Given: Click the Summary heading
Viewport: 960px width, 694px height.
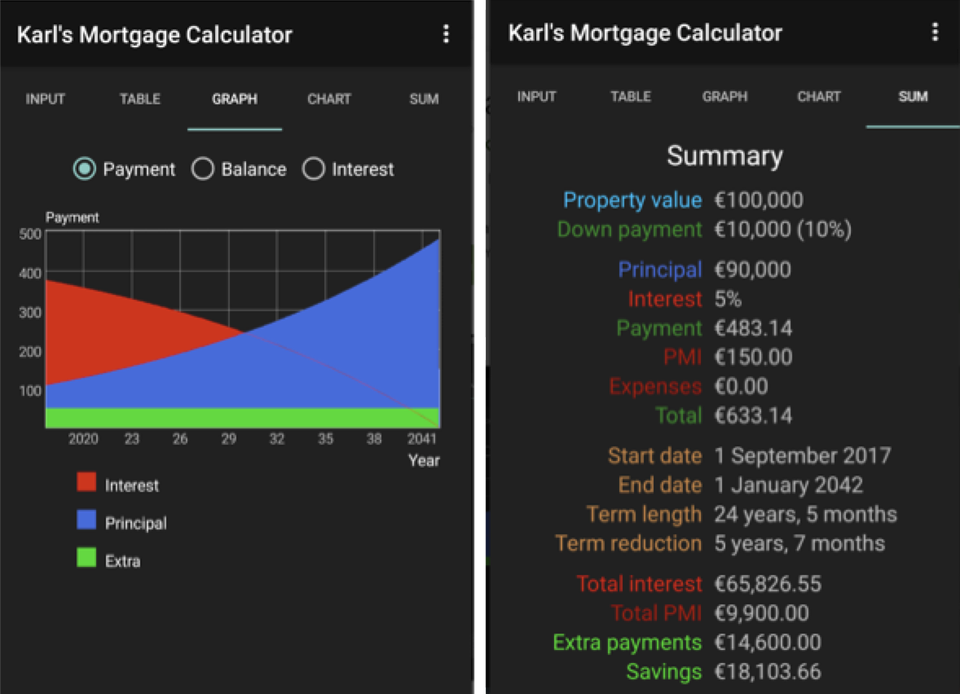Looking at the screenshot, I should (725, 155).
